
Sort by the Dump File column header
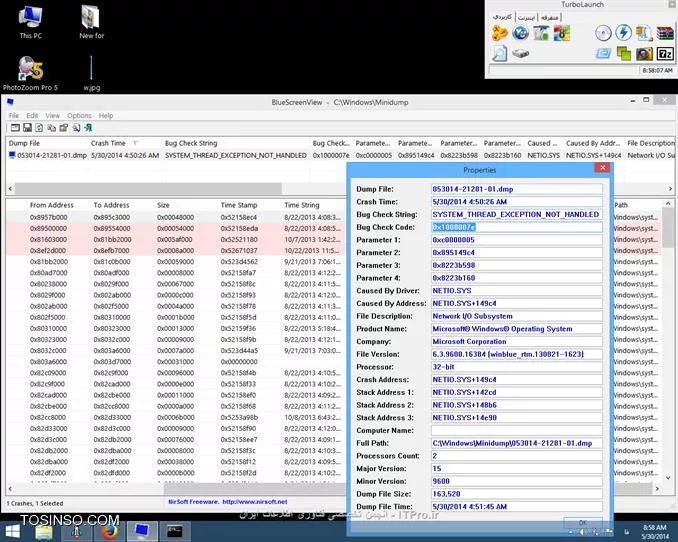point(47,143)
